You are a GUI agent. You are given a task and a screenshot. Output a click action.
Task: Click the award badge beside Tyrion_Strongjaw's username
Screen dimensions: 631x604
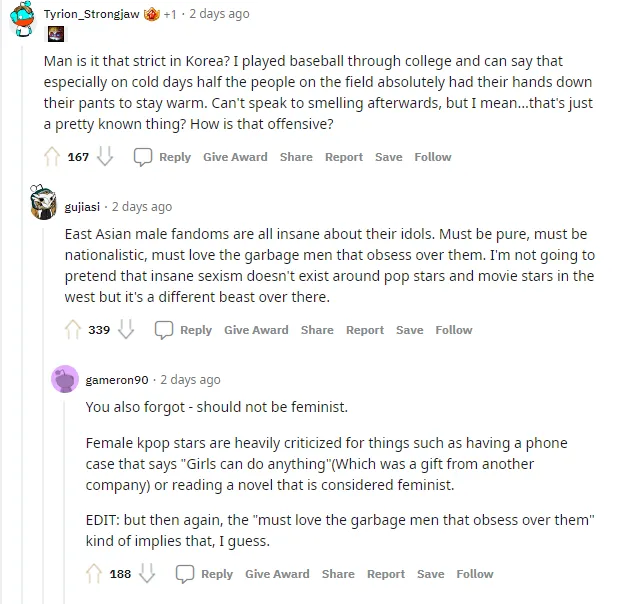click(152, 14)
